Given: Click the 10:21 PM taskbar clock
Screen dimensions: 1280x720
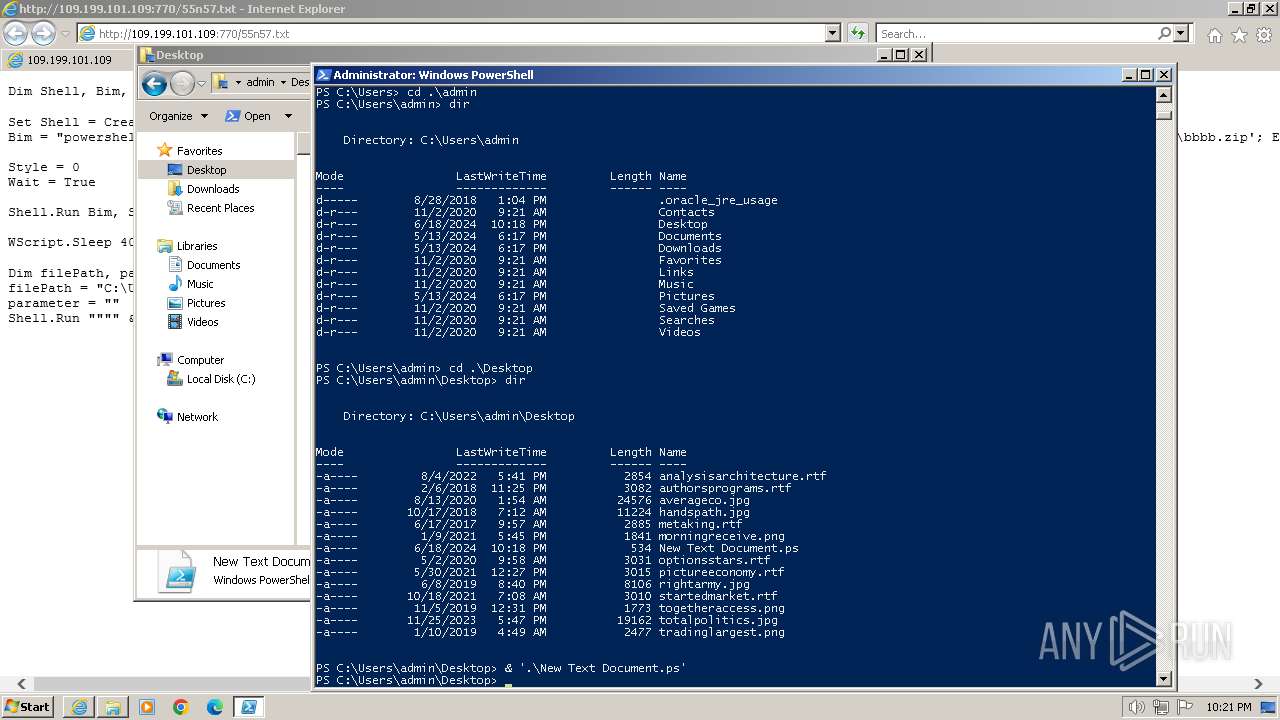Looking at the screenshot, I should point(1228,707).
